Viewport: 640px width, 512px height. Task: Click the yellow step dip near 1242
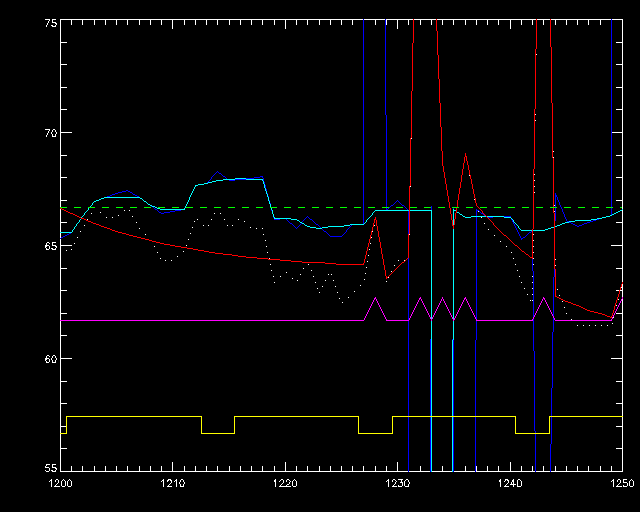point(532,433)
